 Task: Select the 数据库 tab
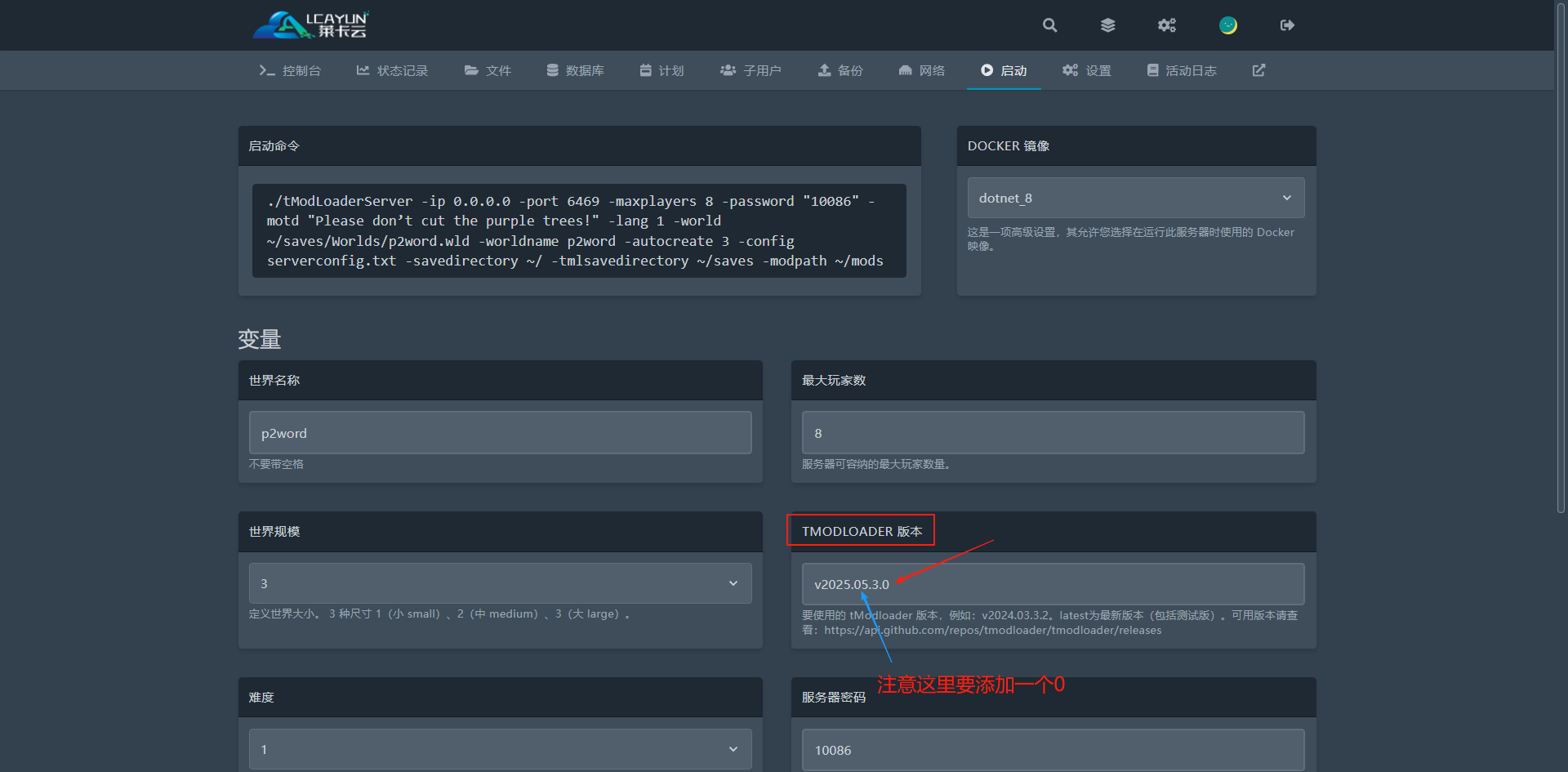[x=576, y=70]
